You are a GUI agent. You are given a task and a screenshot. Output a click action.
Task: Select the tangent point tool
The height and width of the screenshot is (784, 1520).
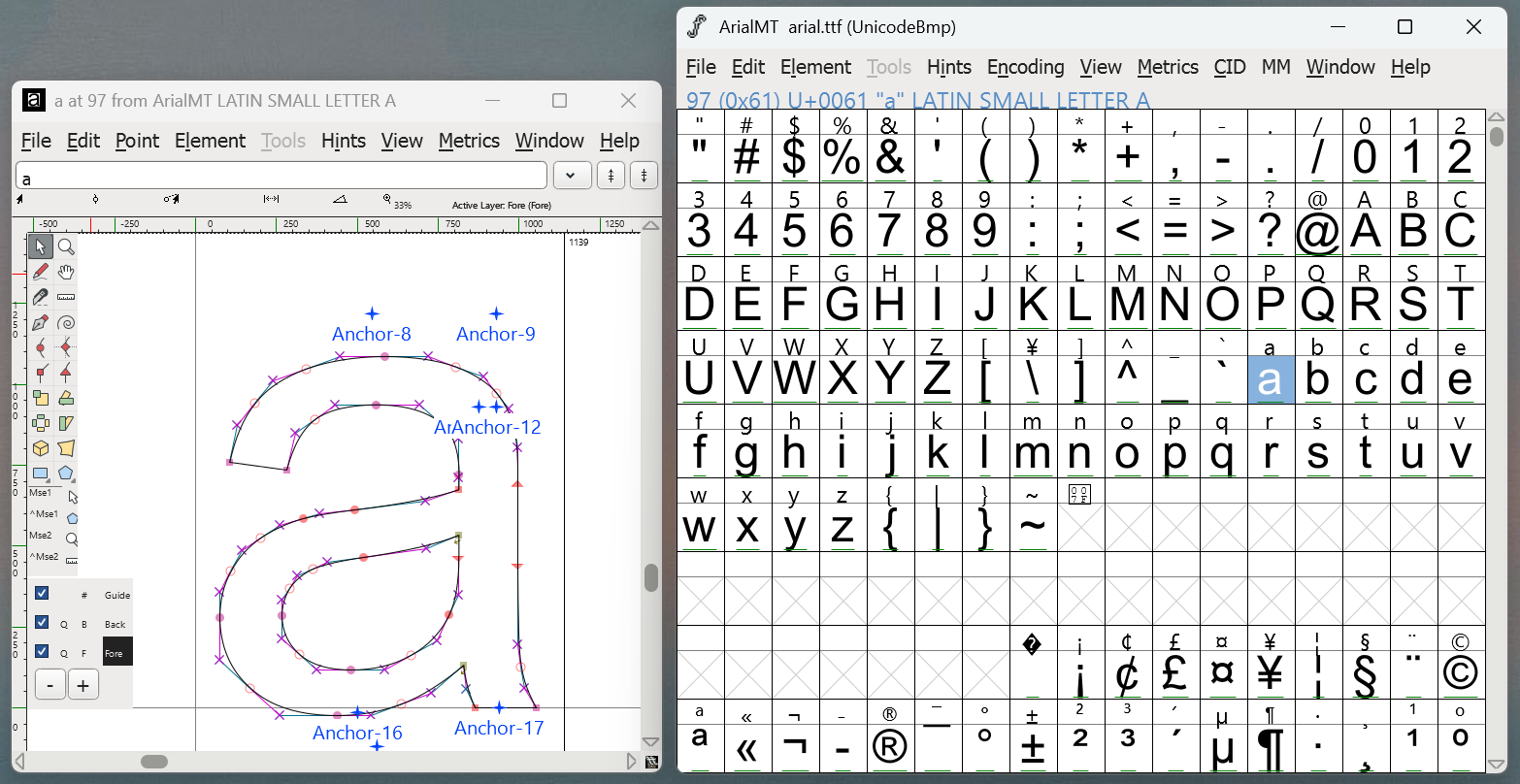(x=66, y=373)
